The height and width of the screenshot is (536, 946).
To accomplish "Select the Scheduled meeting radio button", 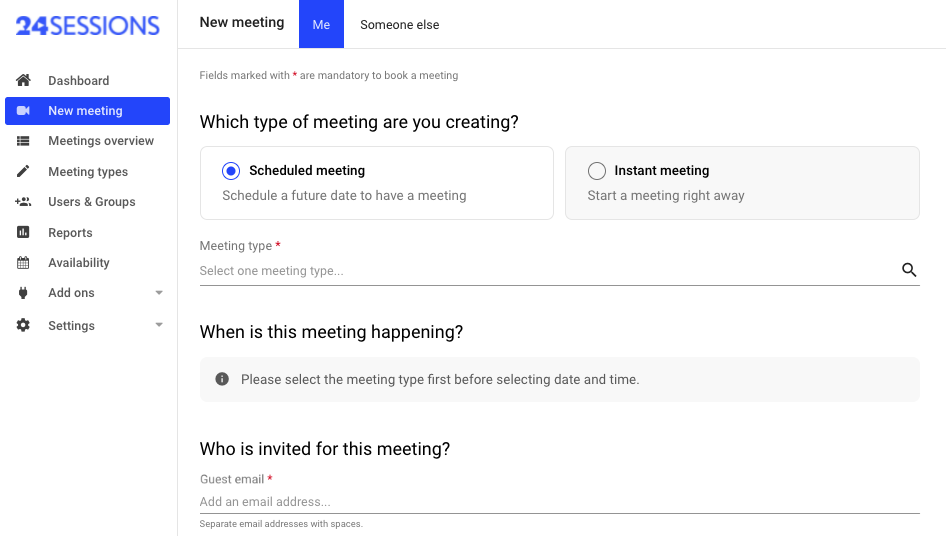I will tap(232, 171).
